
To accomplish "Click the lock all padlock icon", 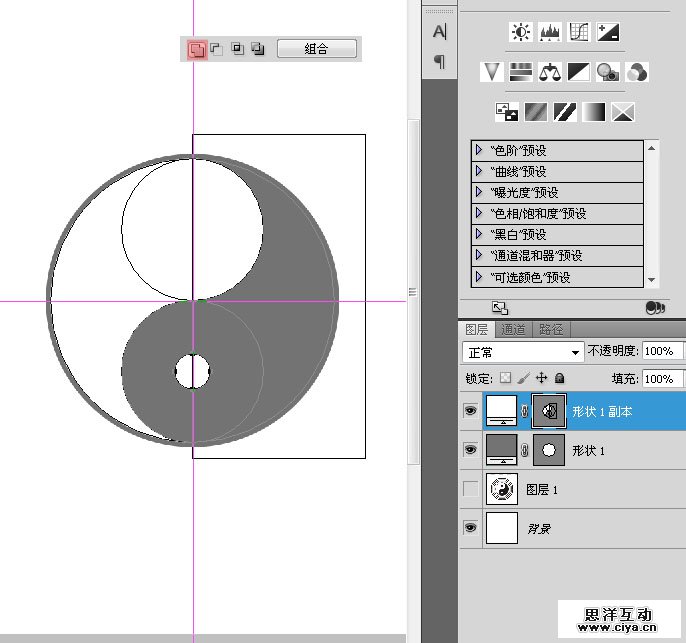I will click(560, 378).
